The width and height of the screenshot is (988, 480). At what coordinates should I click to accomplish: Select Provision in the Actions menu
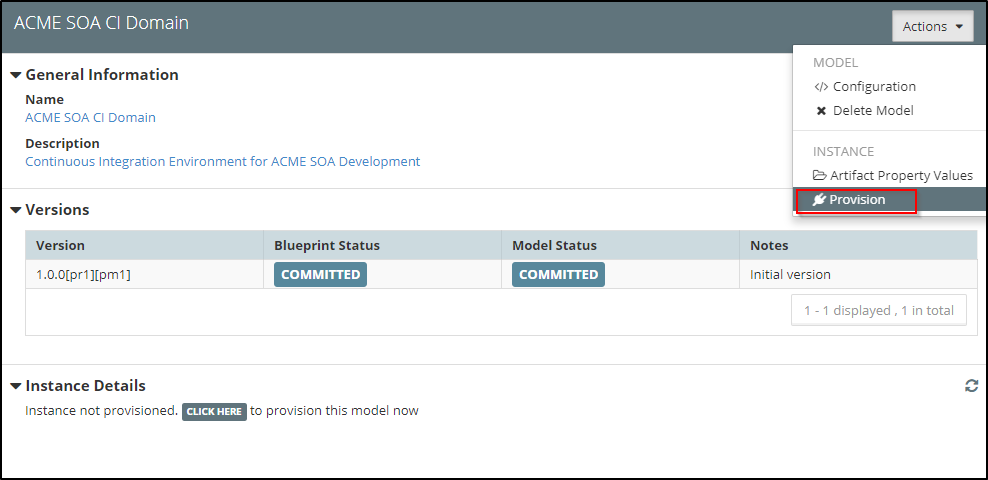tap(856, 200)
